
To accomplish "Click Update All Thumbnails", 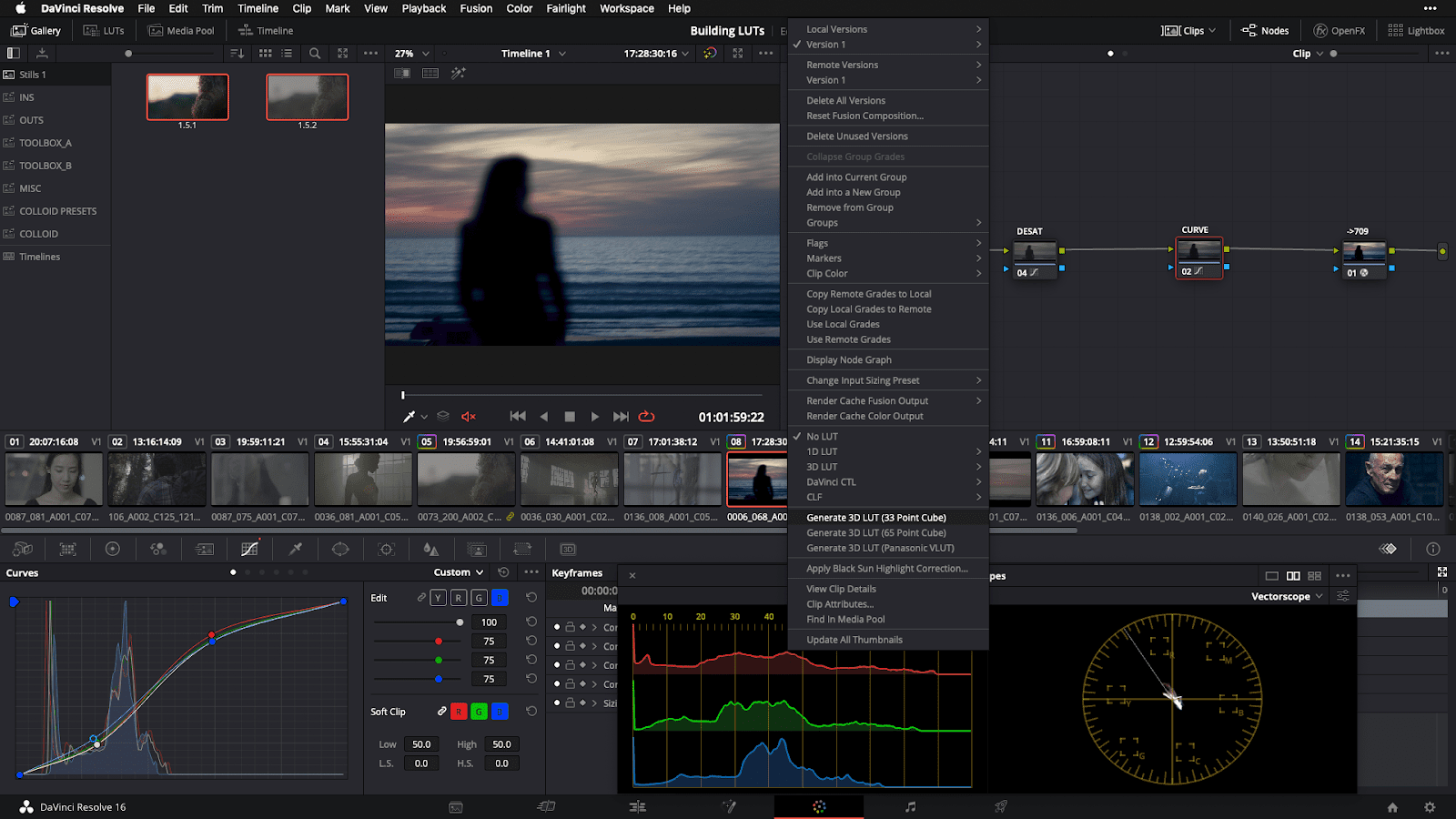I will [x=854, y=639].
